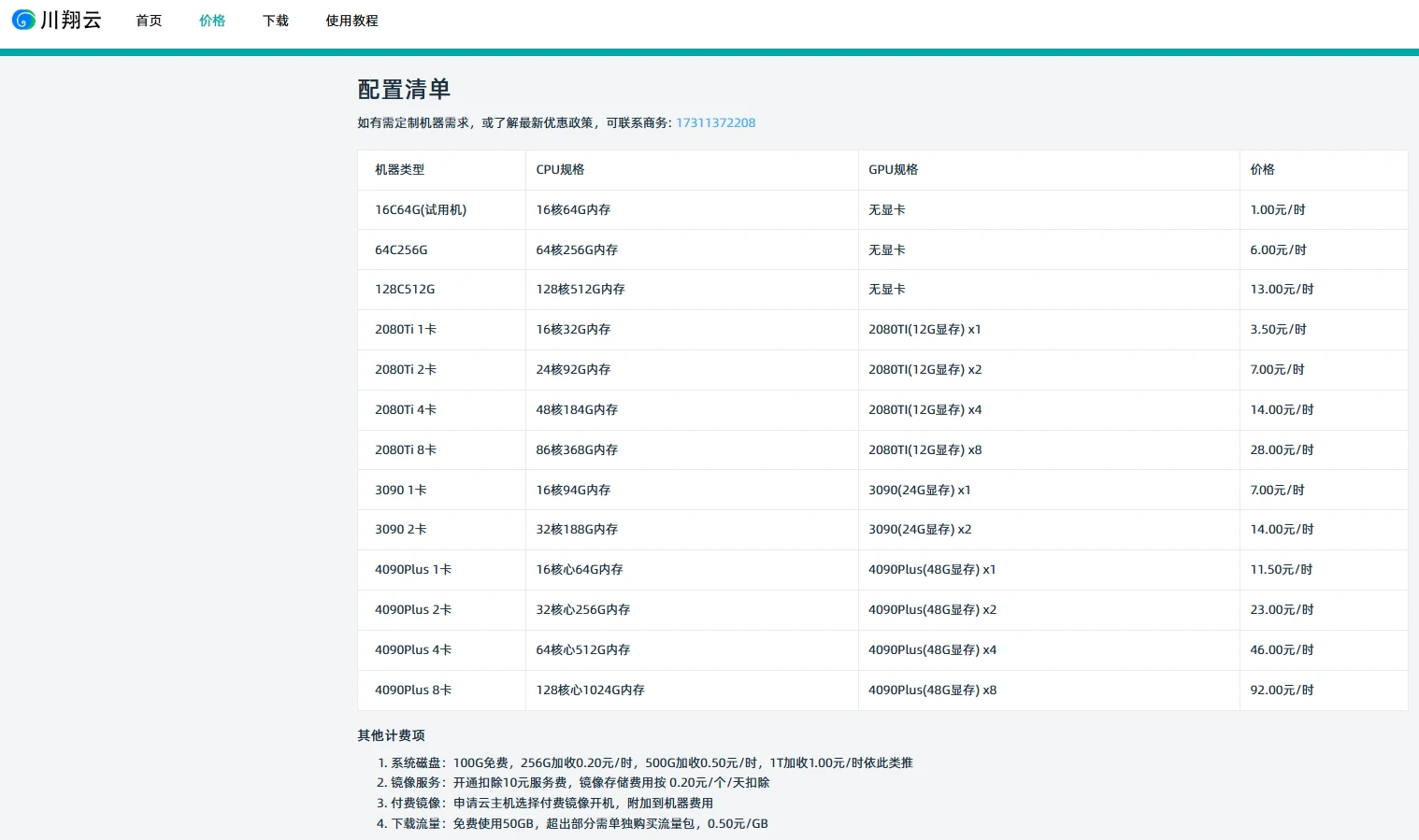Click the phone number link 17311372208

coord(715,122)
